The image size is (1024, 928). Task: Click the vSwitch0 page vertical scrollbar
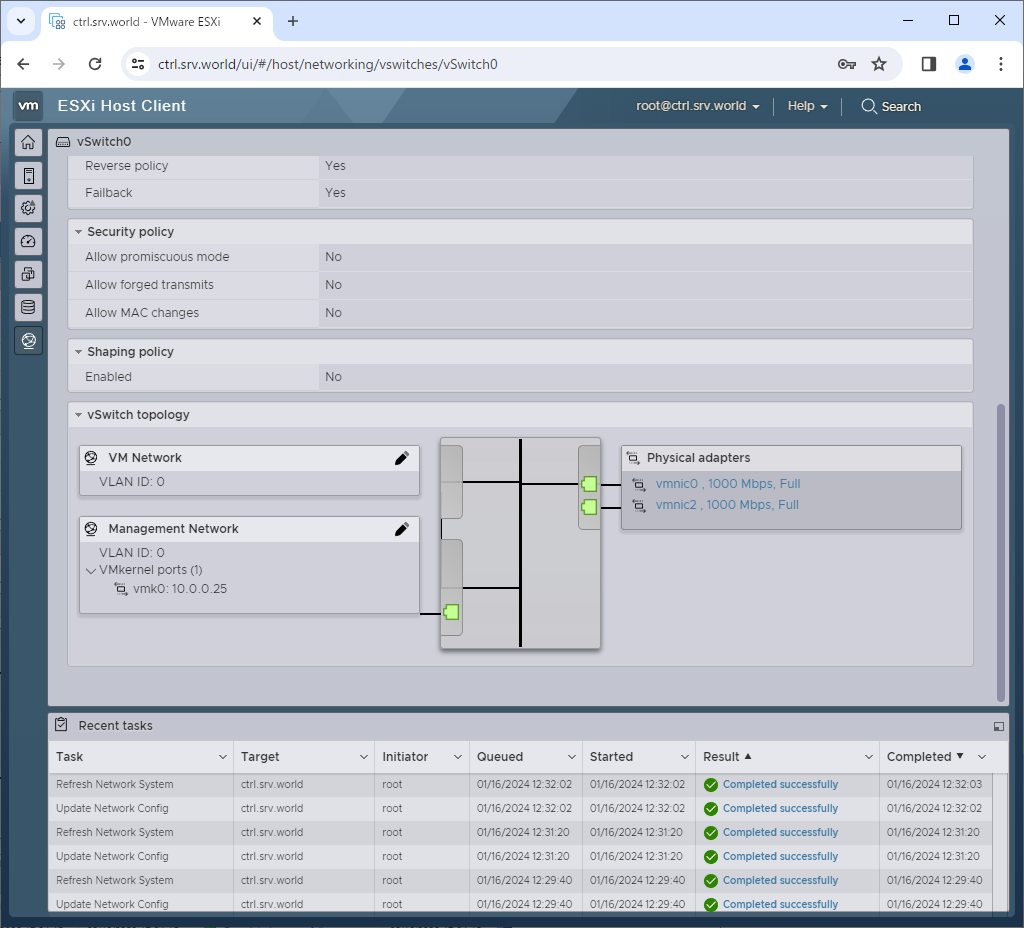(x=1000, y=552)
